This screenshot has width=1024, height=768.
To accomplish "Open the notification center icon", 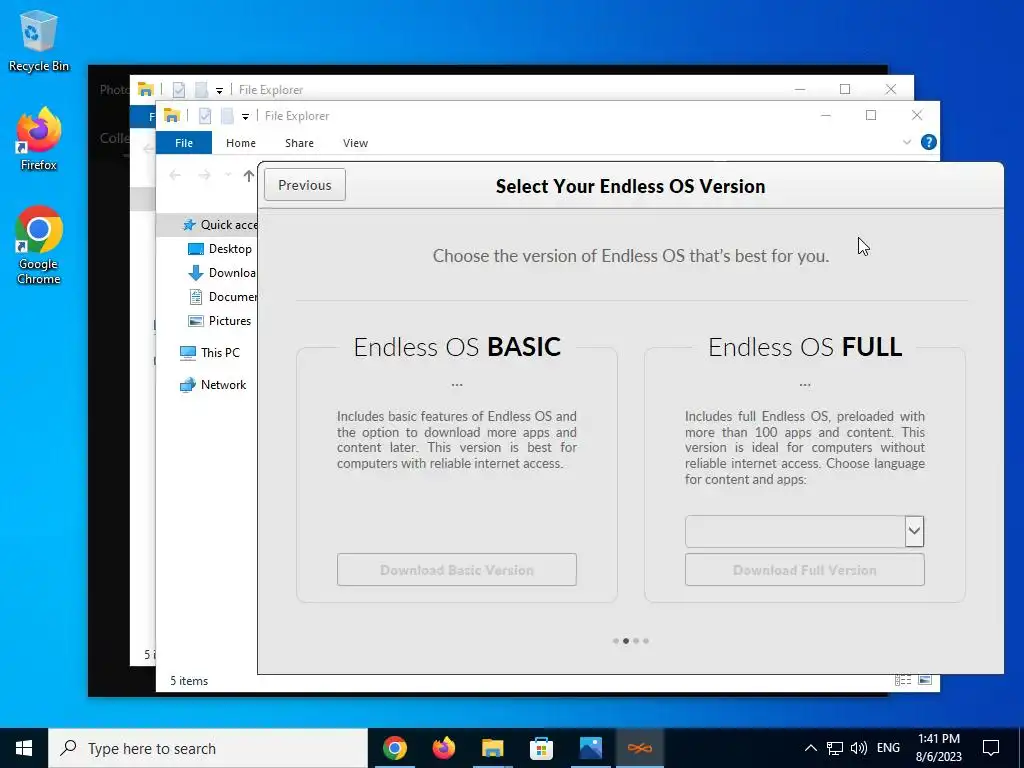I will click(991, 748).
